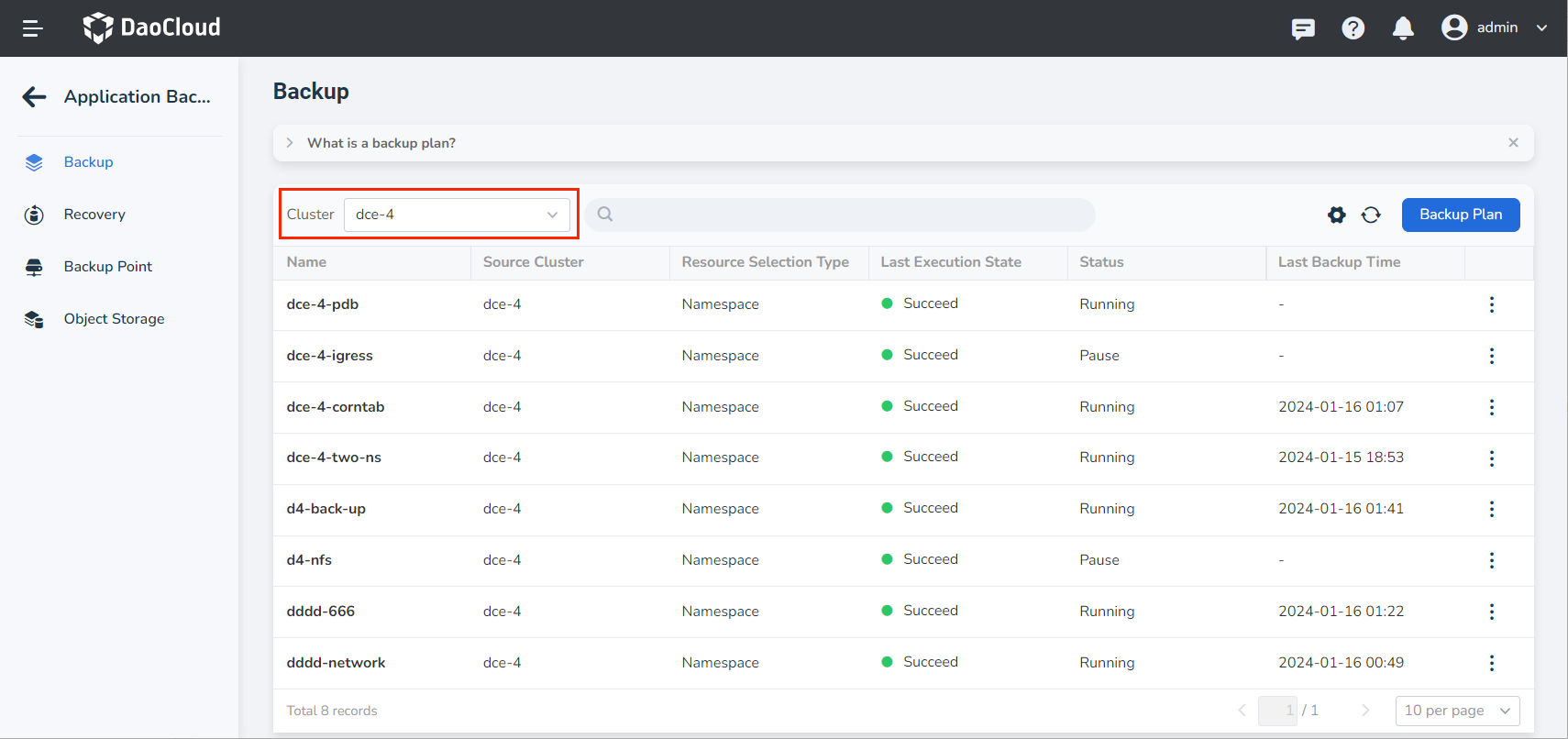Image resolution: width=1568 pixels, height=739 pixels.
Task: Open actions menu for dce-4-pdb row
Action: 1491,304
